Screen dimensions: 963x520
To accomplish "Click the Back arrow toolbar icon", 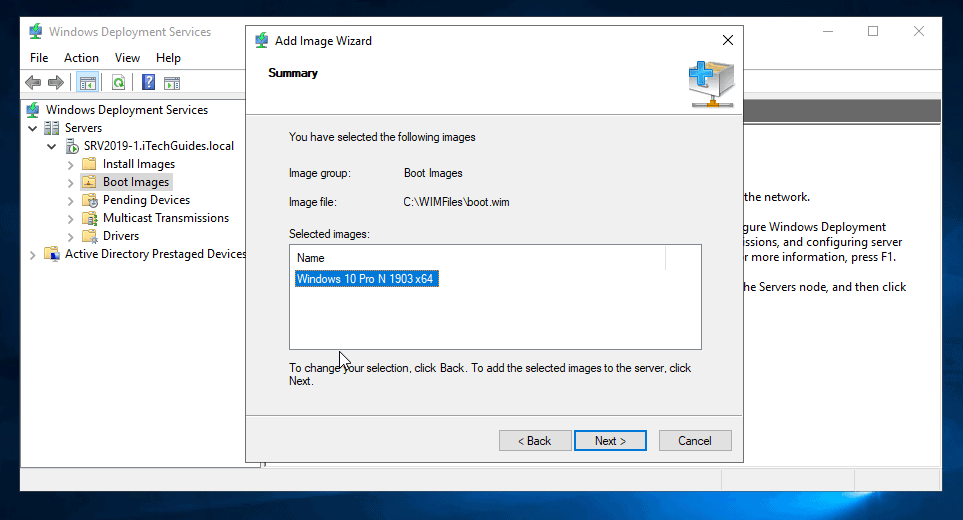I will pos(33,83).
